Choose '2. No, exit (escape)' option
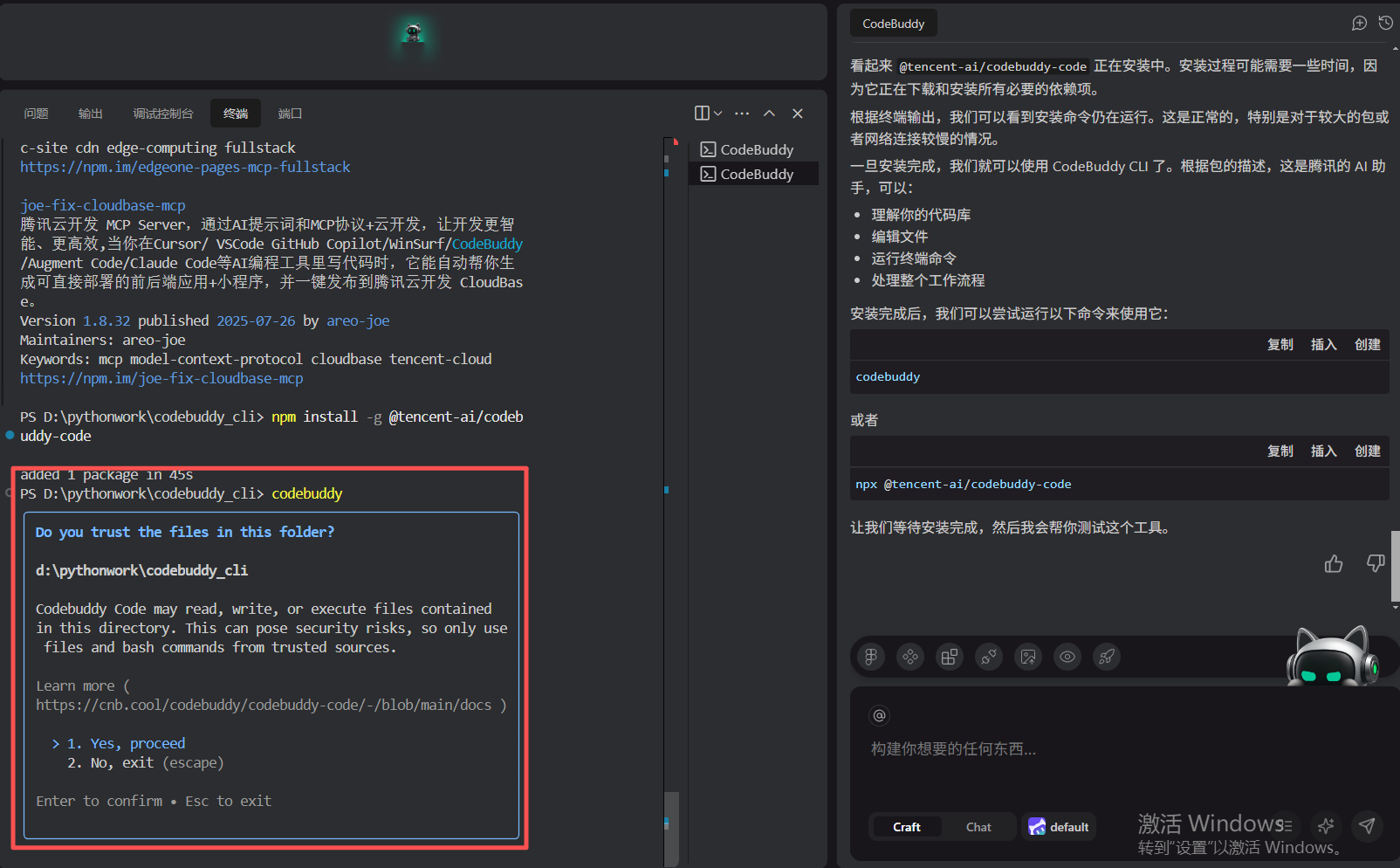 coord(146,762)
